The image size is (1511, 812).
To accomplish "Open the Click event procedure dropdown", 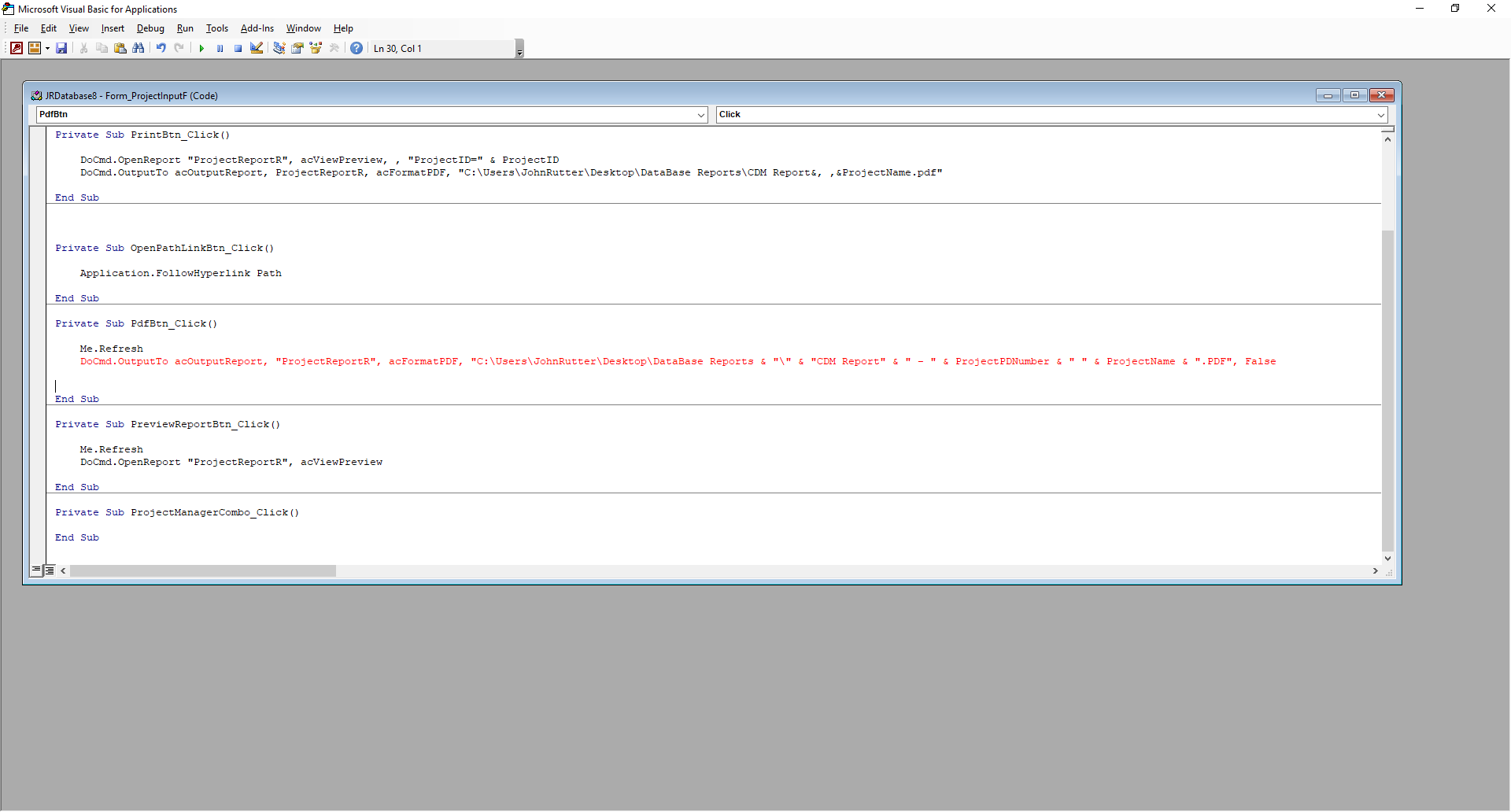I will (x=1380, y=115).
